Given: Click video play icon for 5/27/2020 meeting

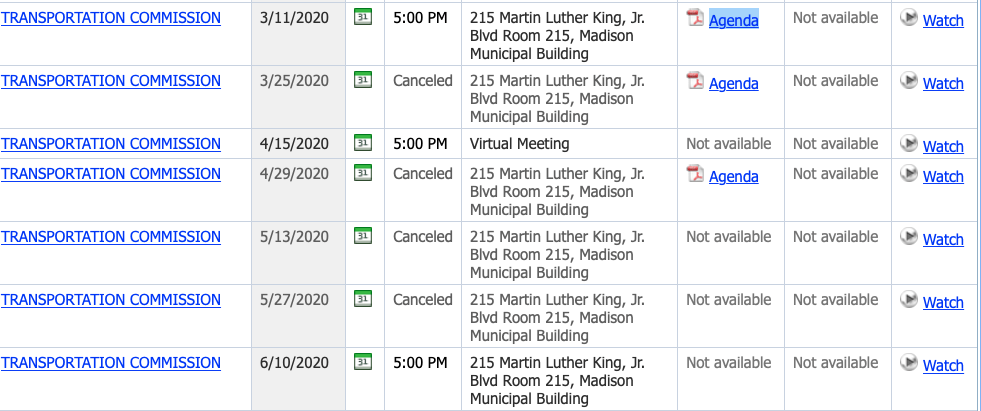Looking at the screenshot, I should point(909,299).
